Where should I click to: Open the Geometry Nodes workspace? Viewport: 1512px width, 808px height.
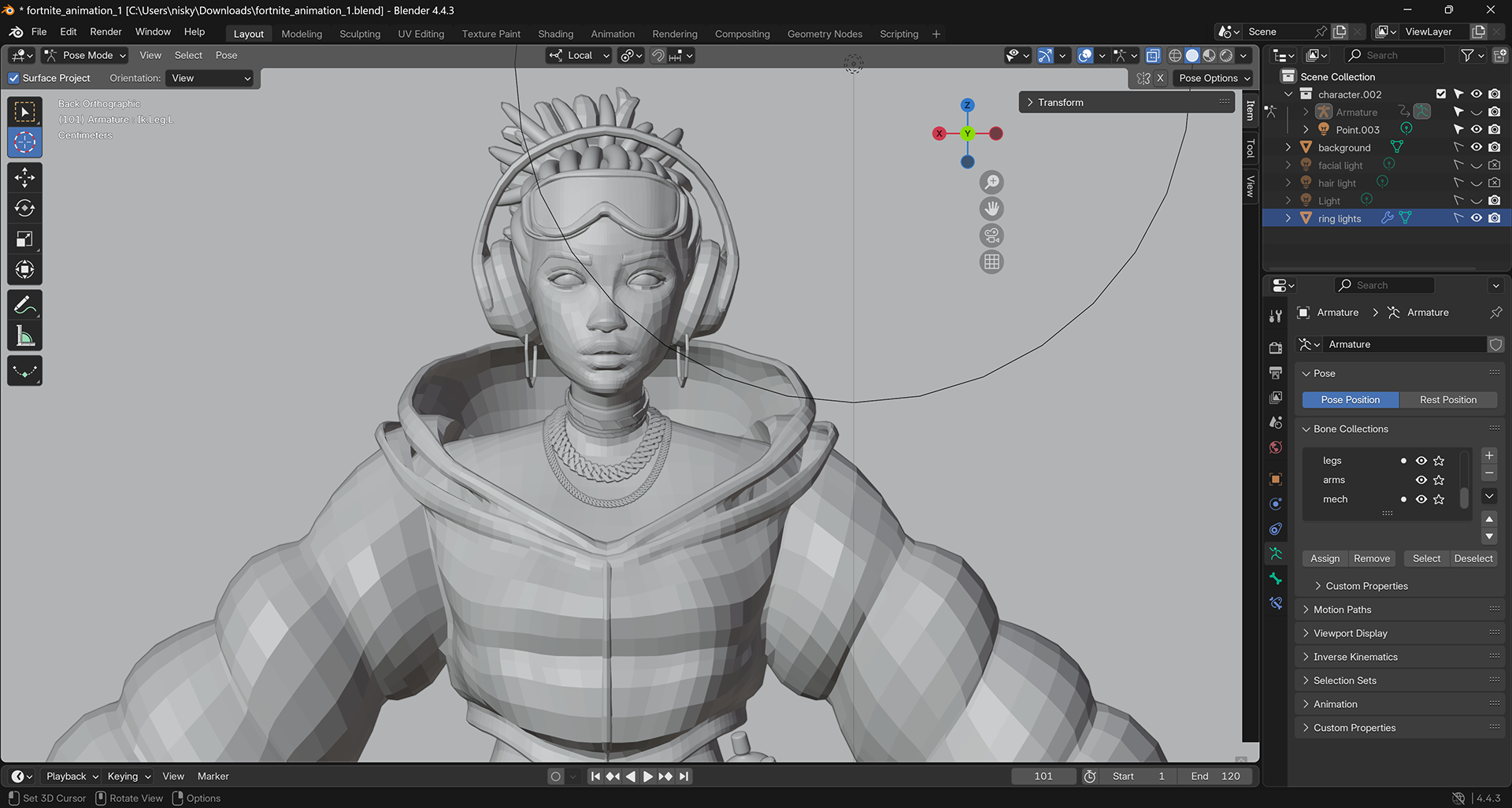825,34
